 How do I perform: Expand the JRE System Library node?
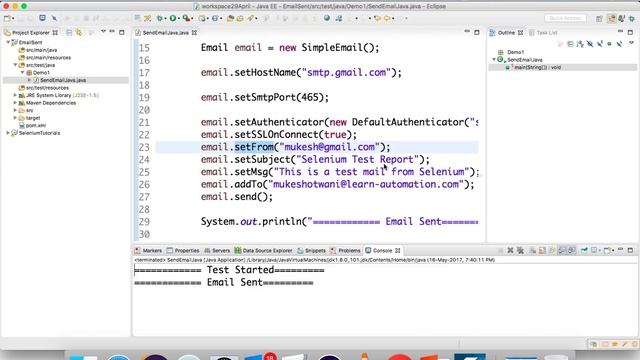[x=16, y=95]
